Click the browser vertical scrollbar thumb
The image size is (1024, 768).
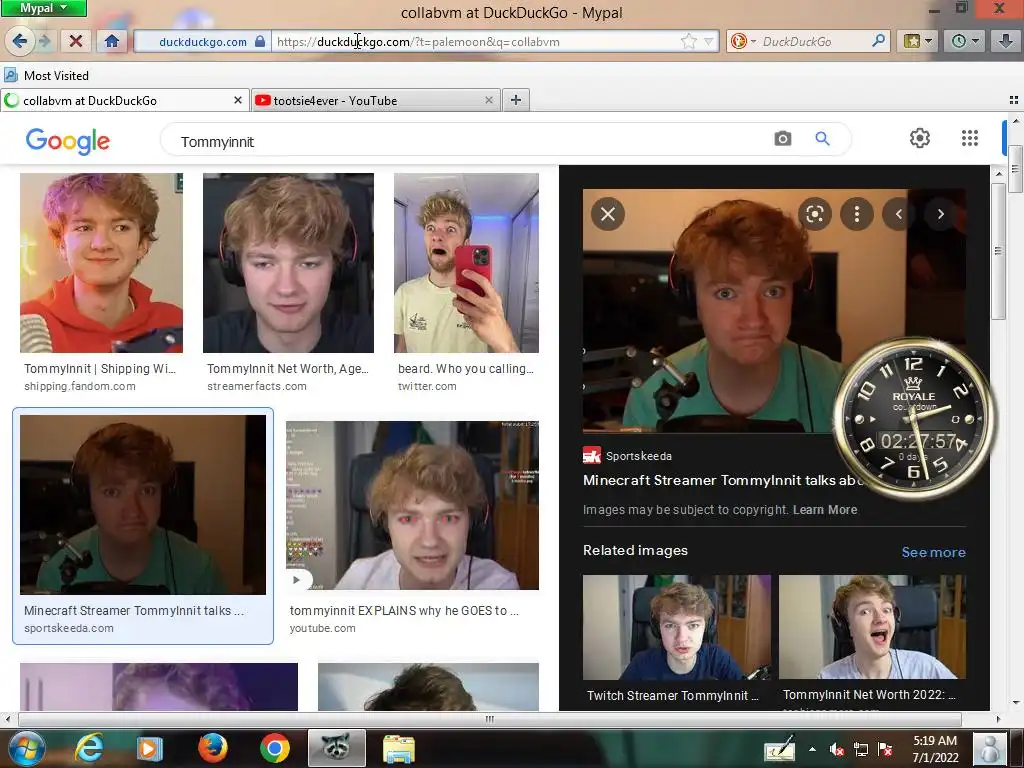(x=1015, y=168)
